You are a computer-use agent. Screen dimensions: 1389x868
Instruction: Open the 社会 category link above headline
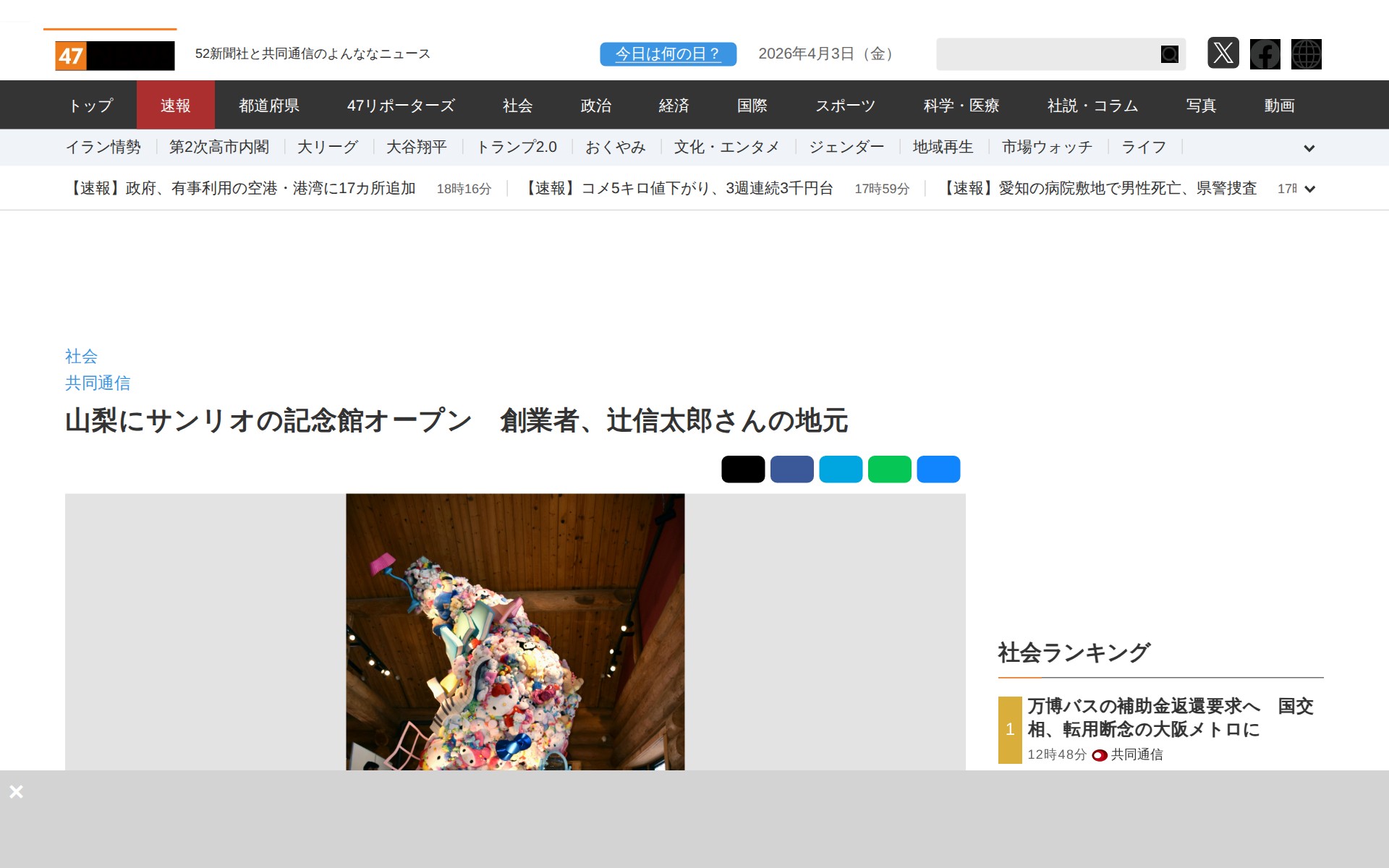[x=81, y=356]
